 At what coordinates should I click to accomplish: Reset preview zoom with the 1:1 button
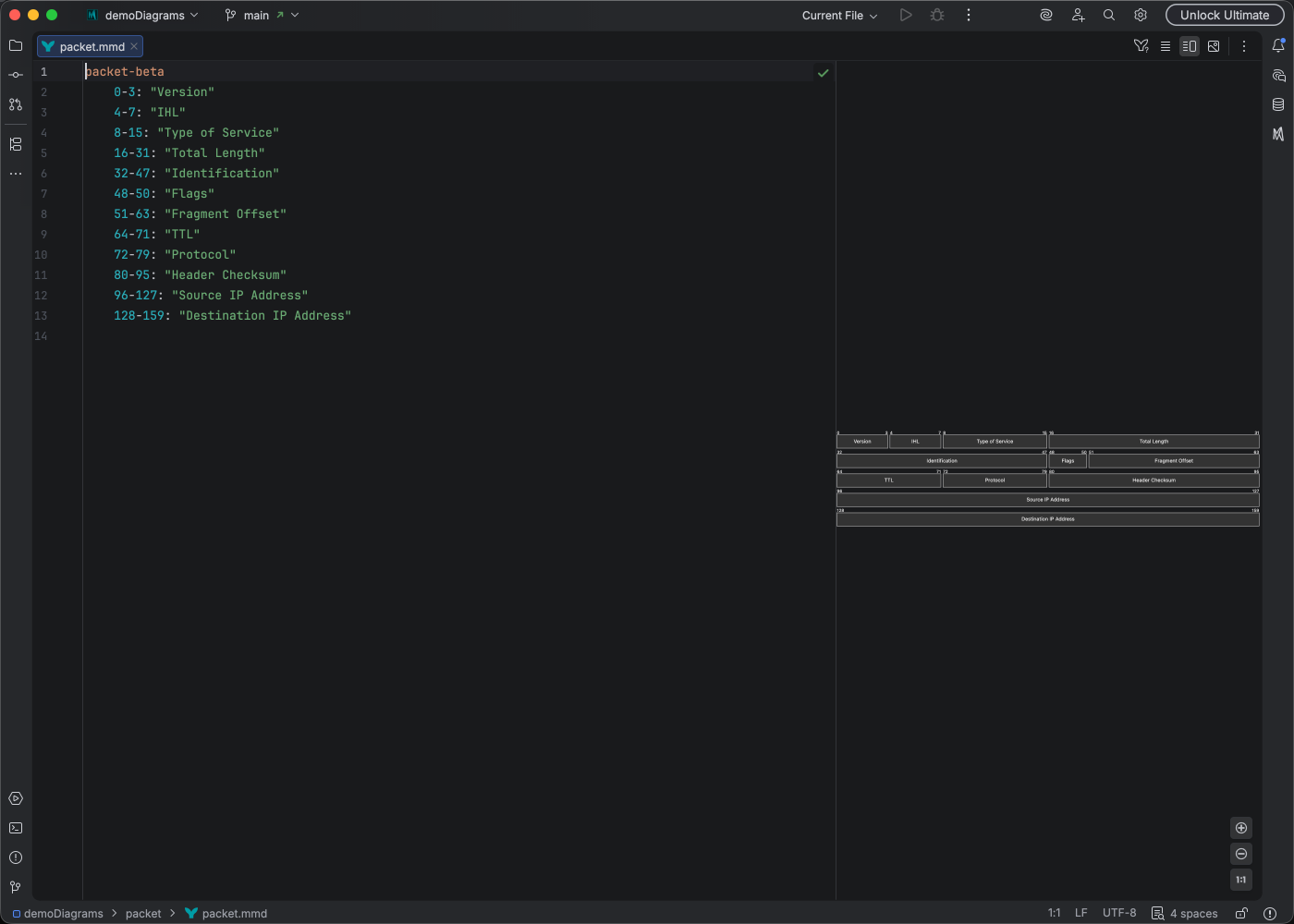point(1241,880)
